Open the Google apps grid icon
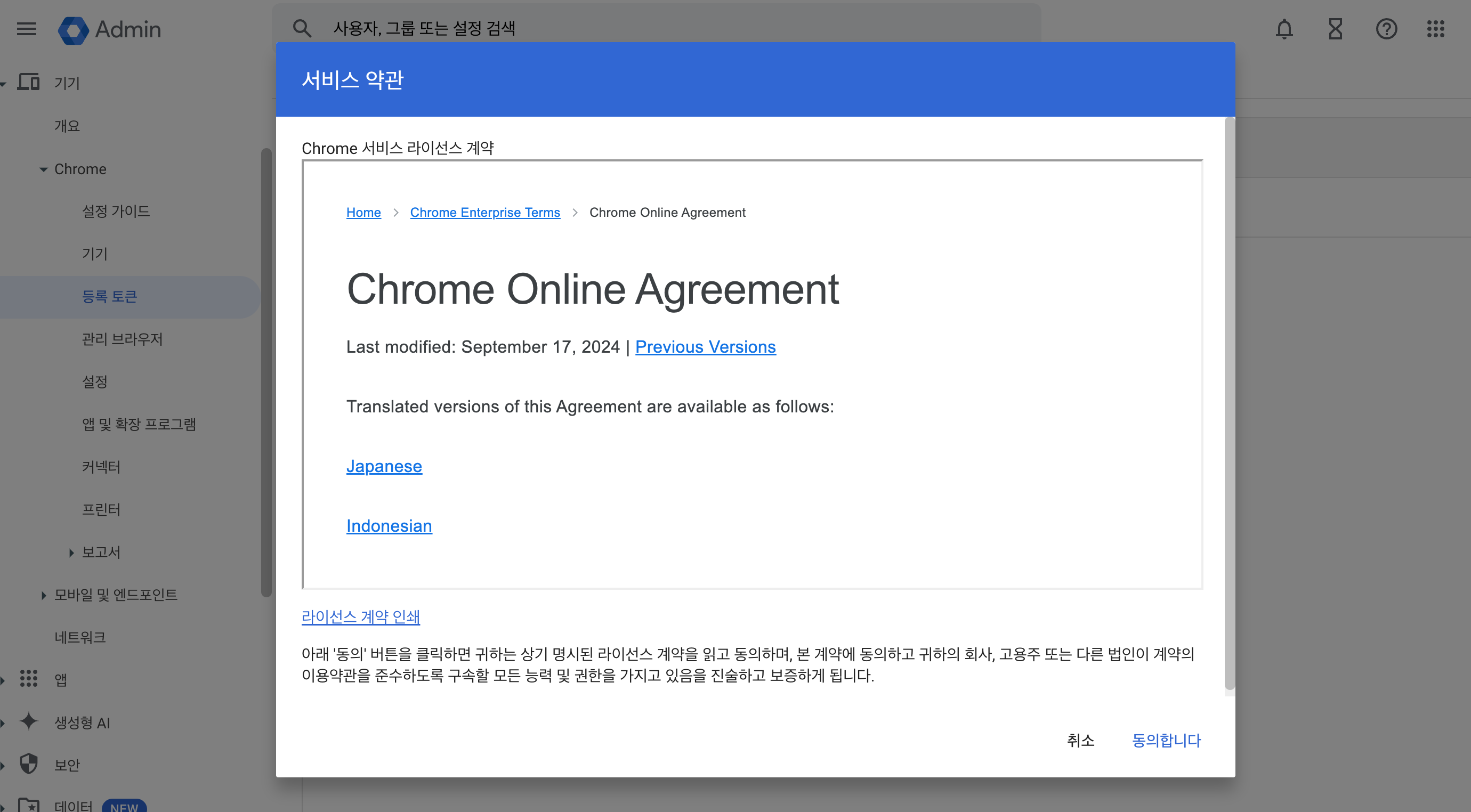 (1436, 29)
